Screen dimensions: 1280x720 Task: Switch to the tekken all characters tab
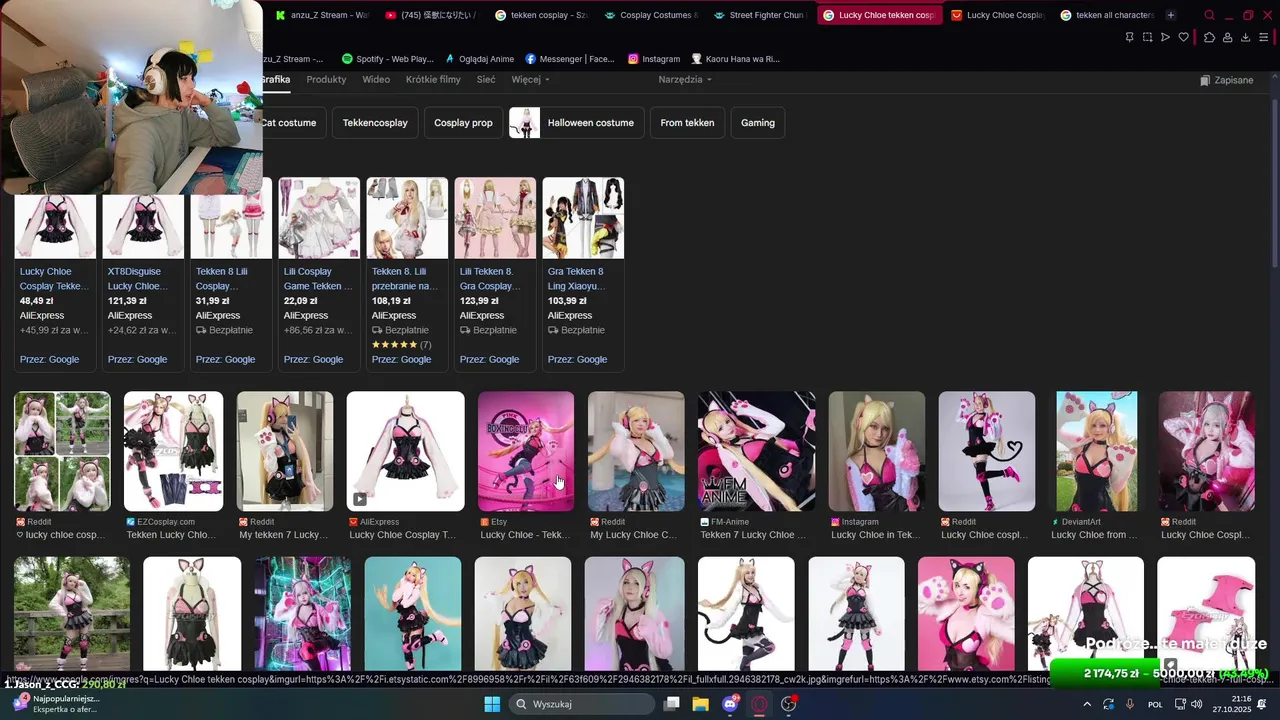1106,15
